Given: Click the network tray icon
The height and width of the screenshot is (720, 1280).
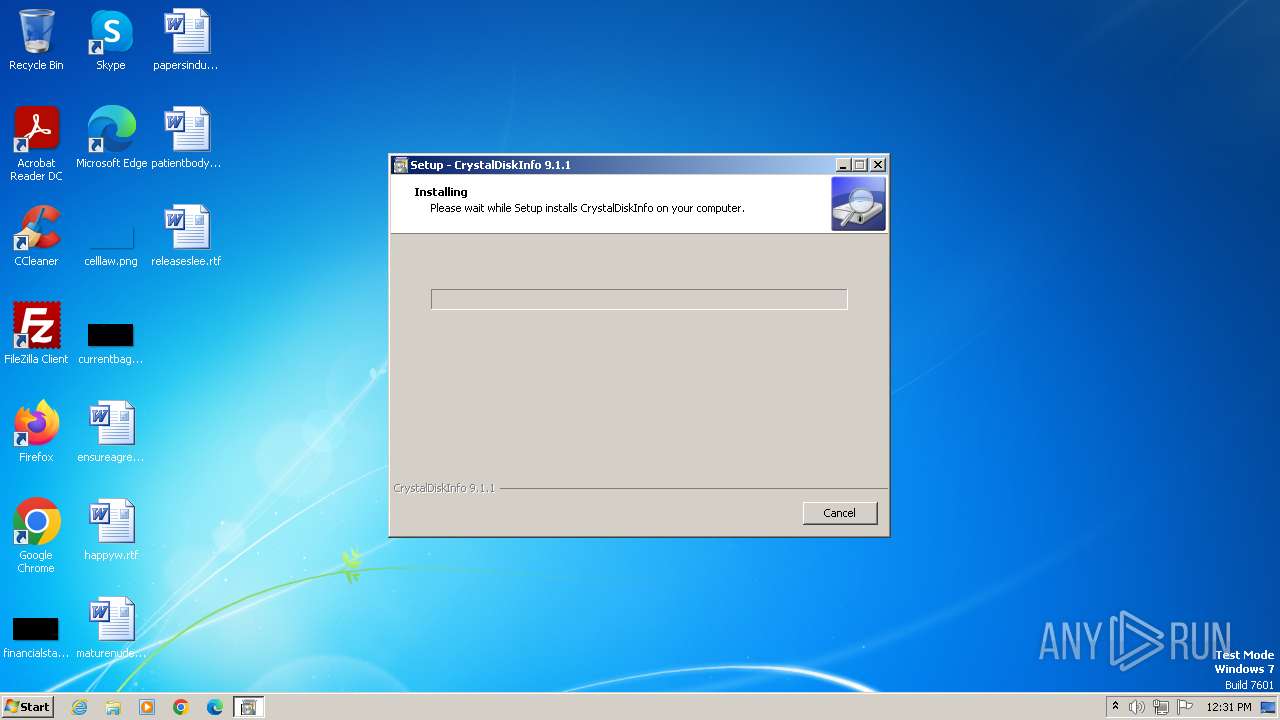Looking at the screenshot, I should coord(1161,707).
